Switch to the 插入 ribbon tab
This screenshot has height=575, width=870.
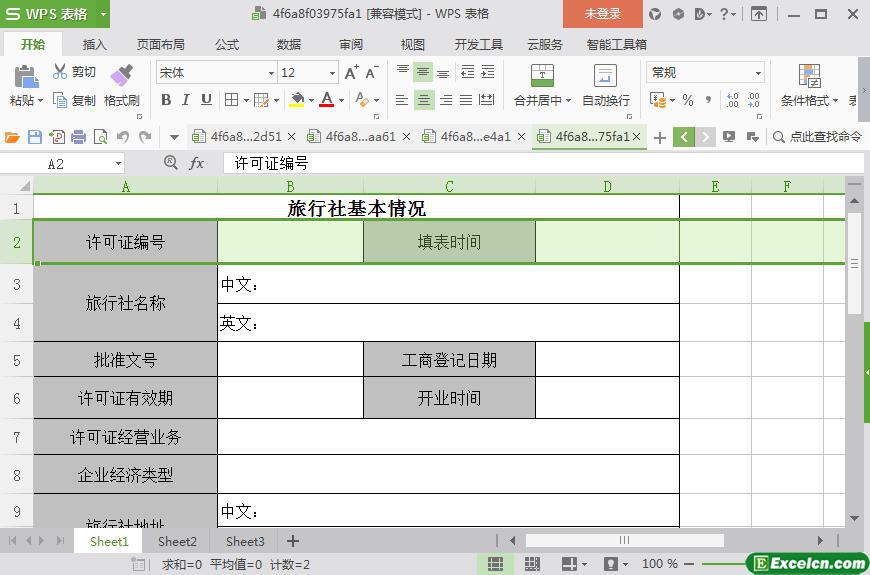tap(94, 45)
